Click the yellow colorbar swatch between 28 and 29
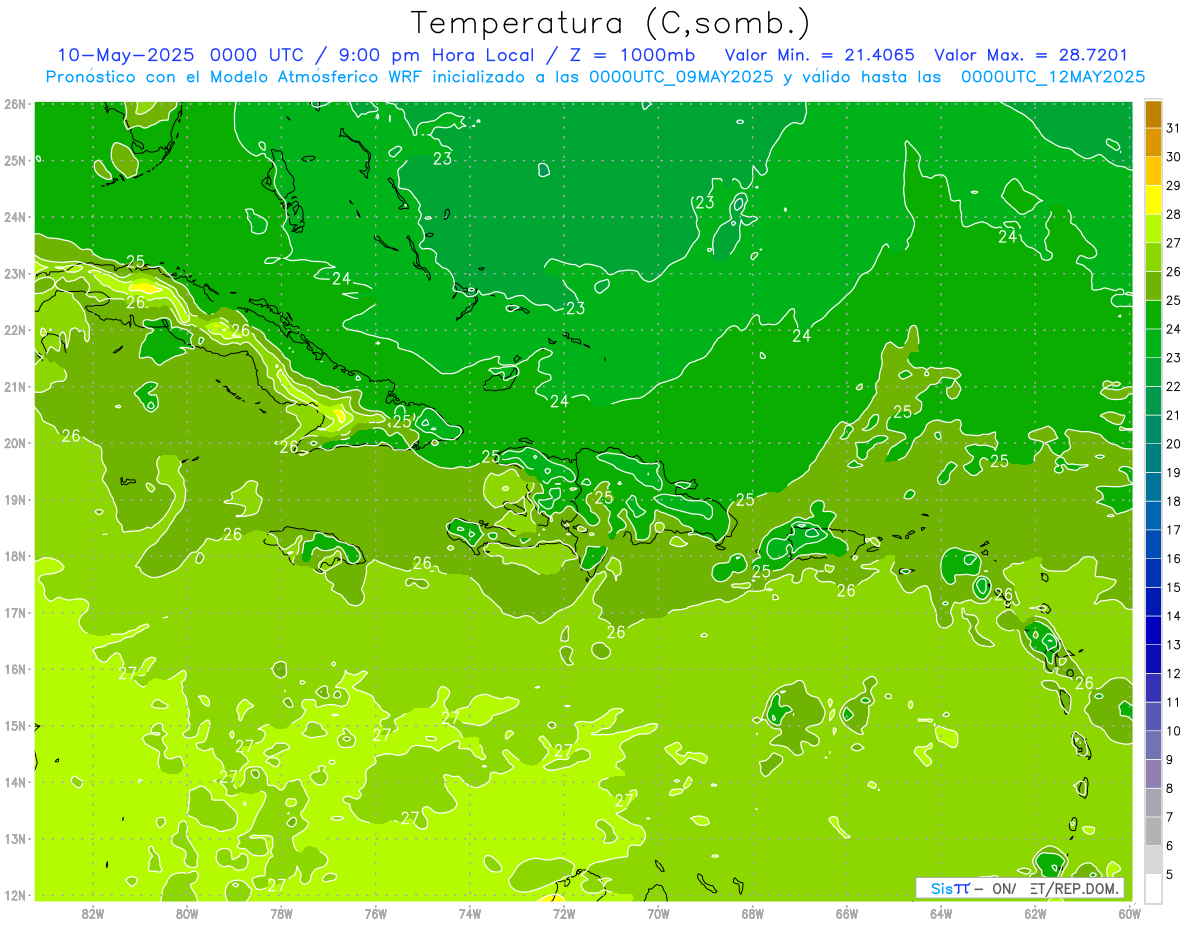The width and height of the screenshot is (1200, 927). coord(1153,200)
